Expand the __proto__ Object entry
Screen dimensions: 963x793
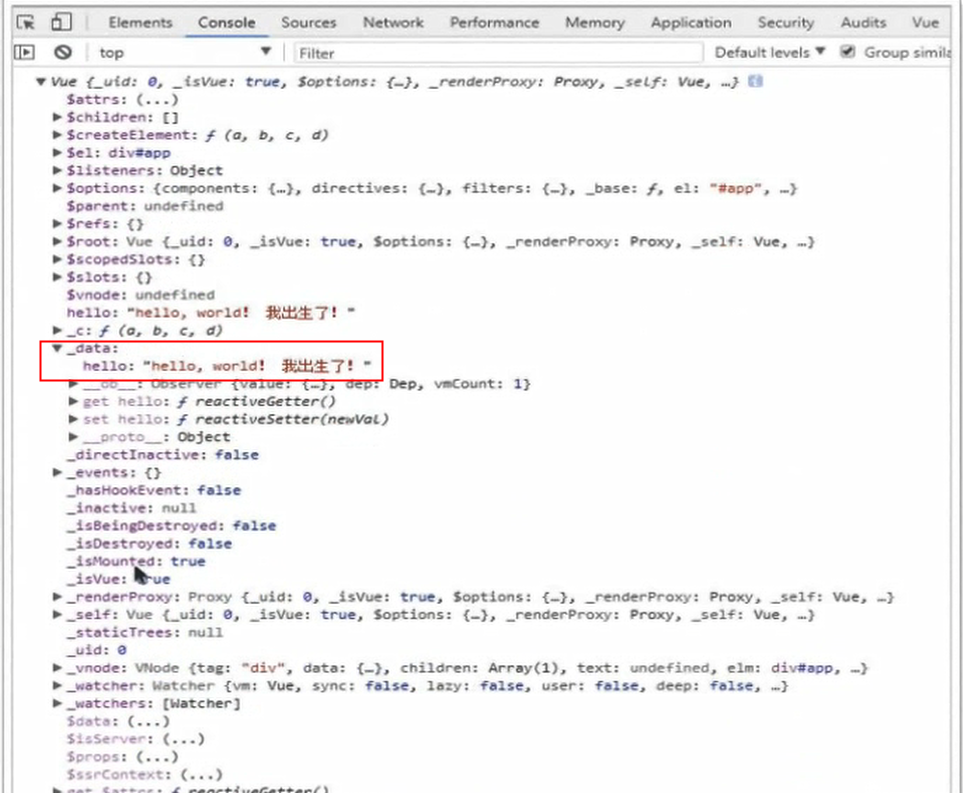tap(73, 437)
